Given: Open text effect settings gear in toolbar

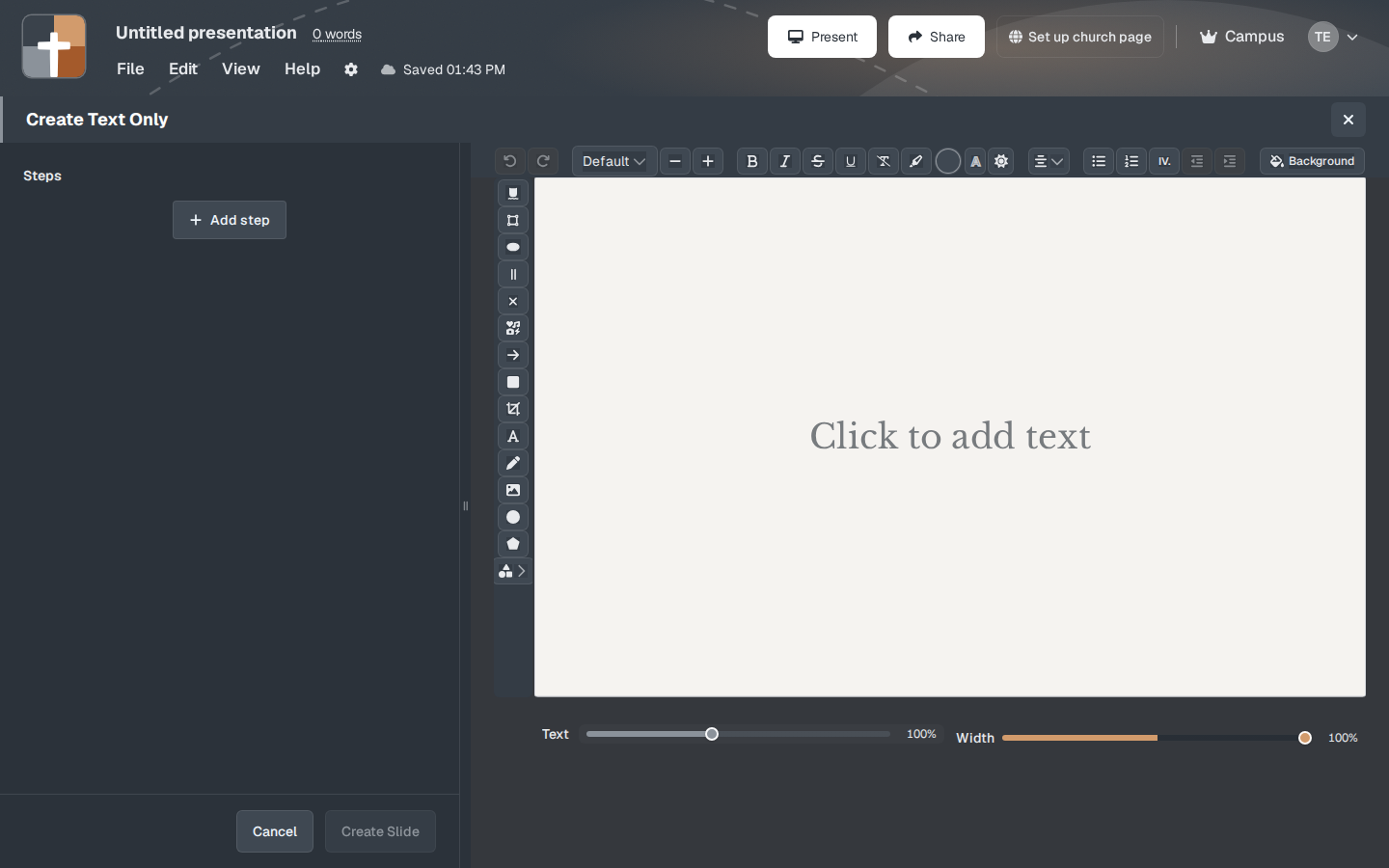Looking at the screenshot, I should click(x=1001, y=161).
